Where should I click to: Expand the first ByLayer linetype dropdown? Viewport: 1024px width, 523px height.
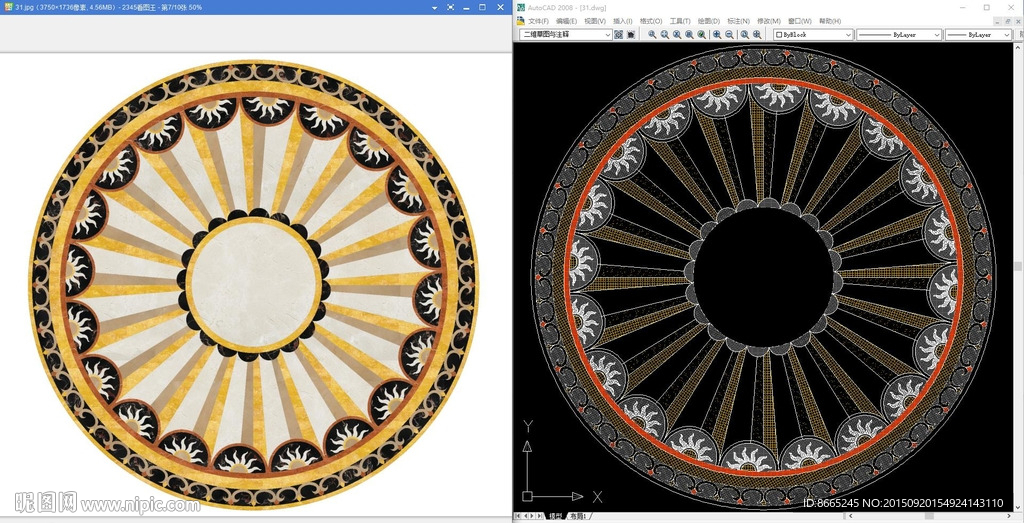[x=937, y=34]
